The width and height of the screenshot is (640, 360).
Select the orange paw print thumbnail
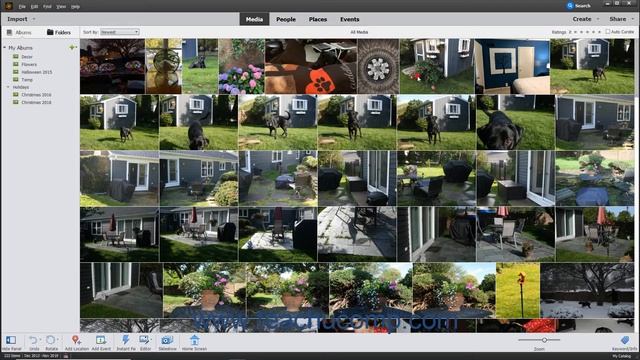(311, 66)
